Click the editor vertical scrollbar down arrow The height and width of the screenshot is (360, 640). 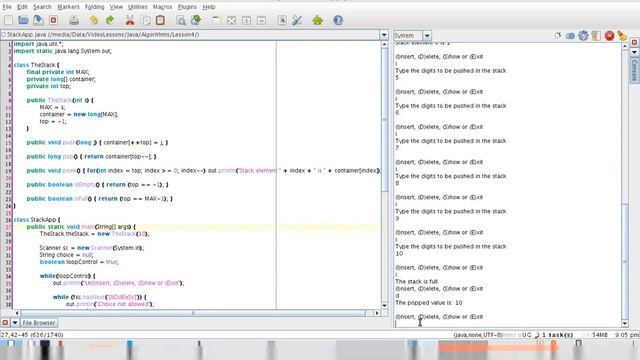point(384,305)
